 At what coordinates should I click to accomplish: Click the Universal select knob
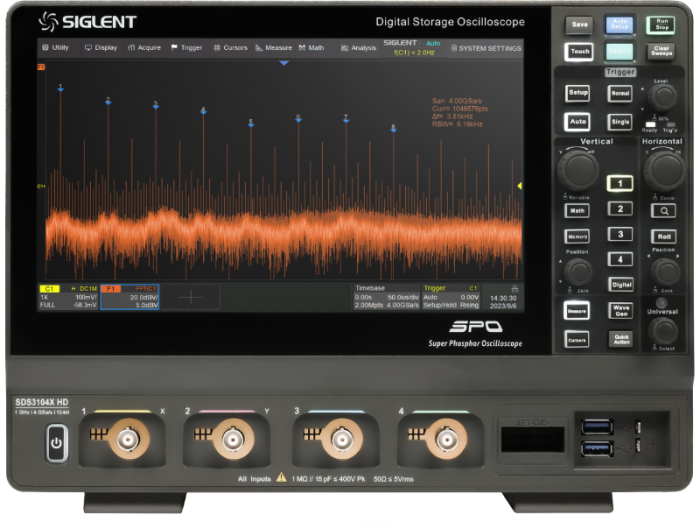click(x=663, y=330)
